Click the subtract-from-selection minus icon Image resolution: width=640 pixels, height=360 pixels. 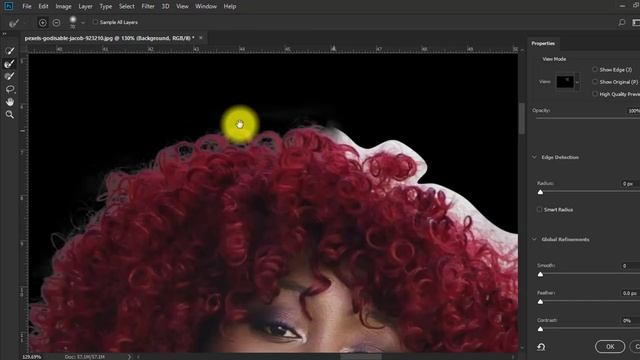[56, 23]
